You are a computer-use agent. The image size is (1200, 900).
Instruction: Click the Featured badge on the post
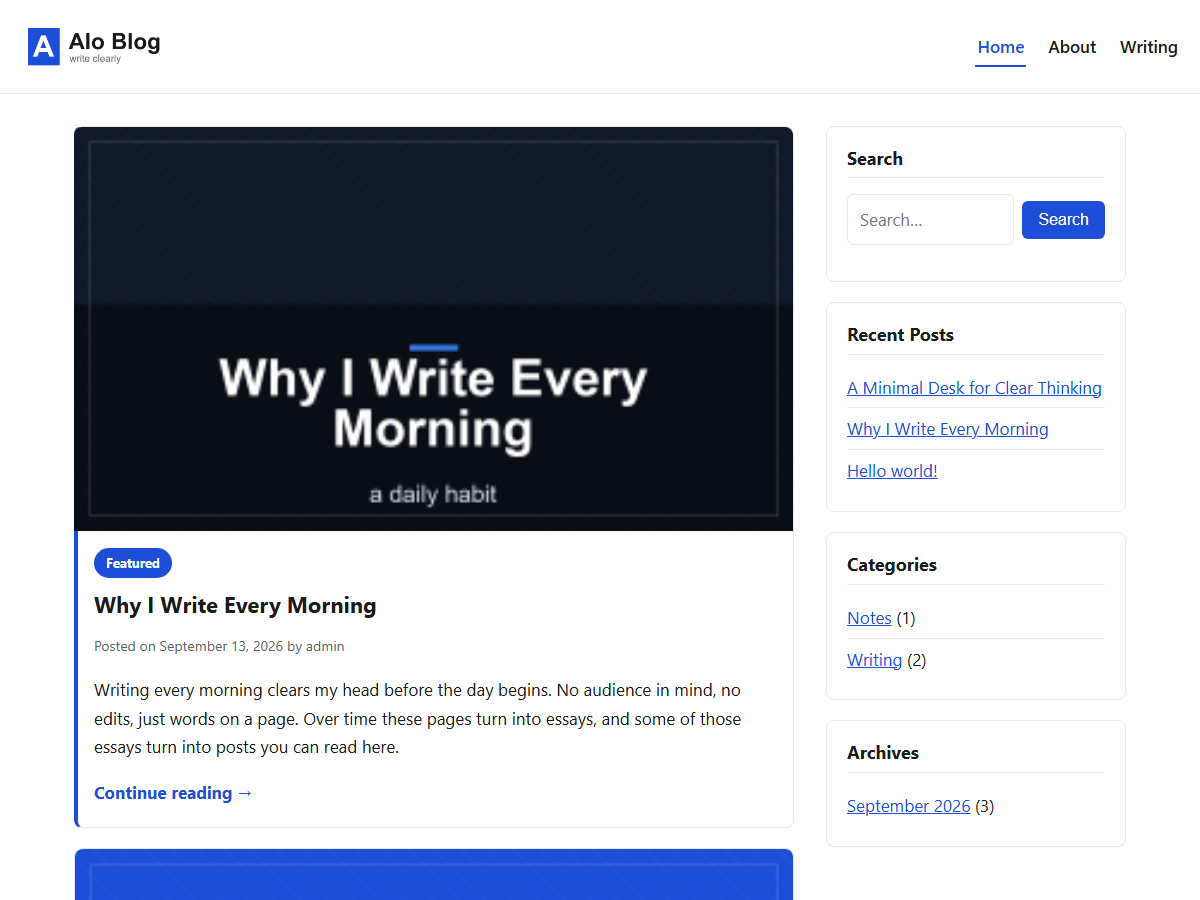pos(133,563)
